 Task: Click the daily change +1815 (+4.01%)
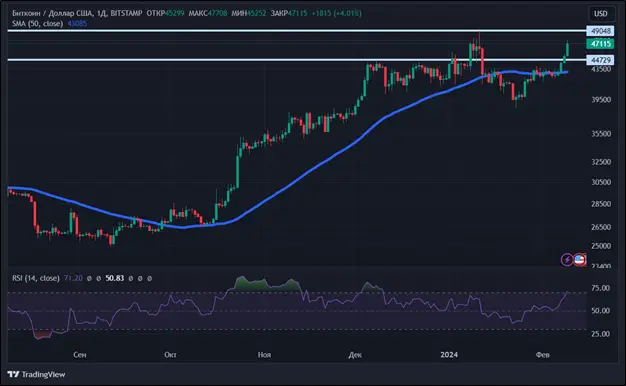(337, 13)
